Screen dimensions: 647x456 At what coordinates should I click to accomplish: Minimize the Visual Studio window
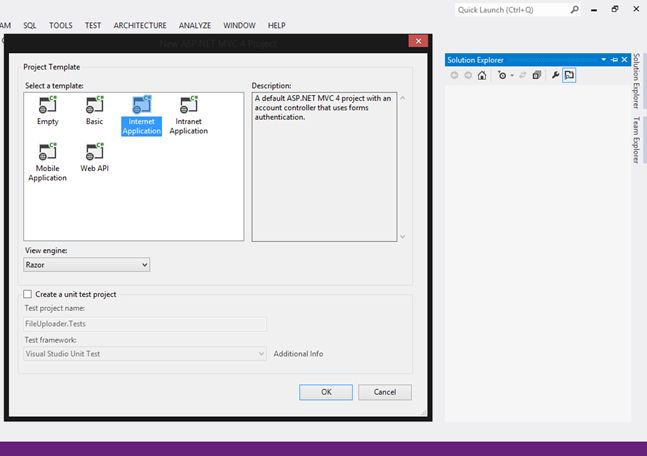tap(594, 9)
